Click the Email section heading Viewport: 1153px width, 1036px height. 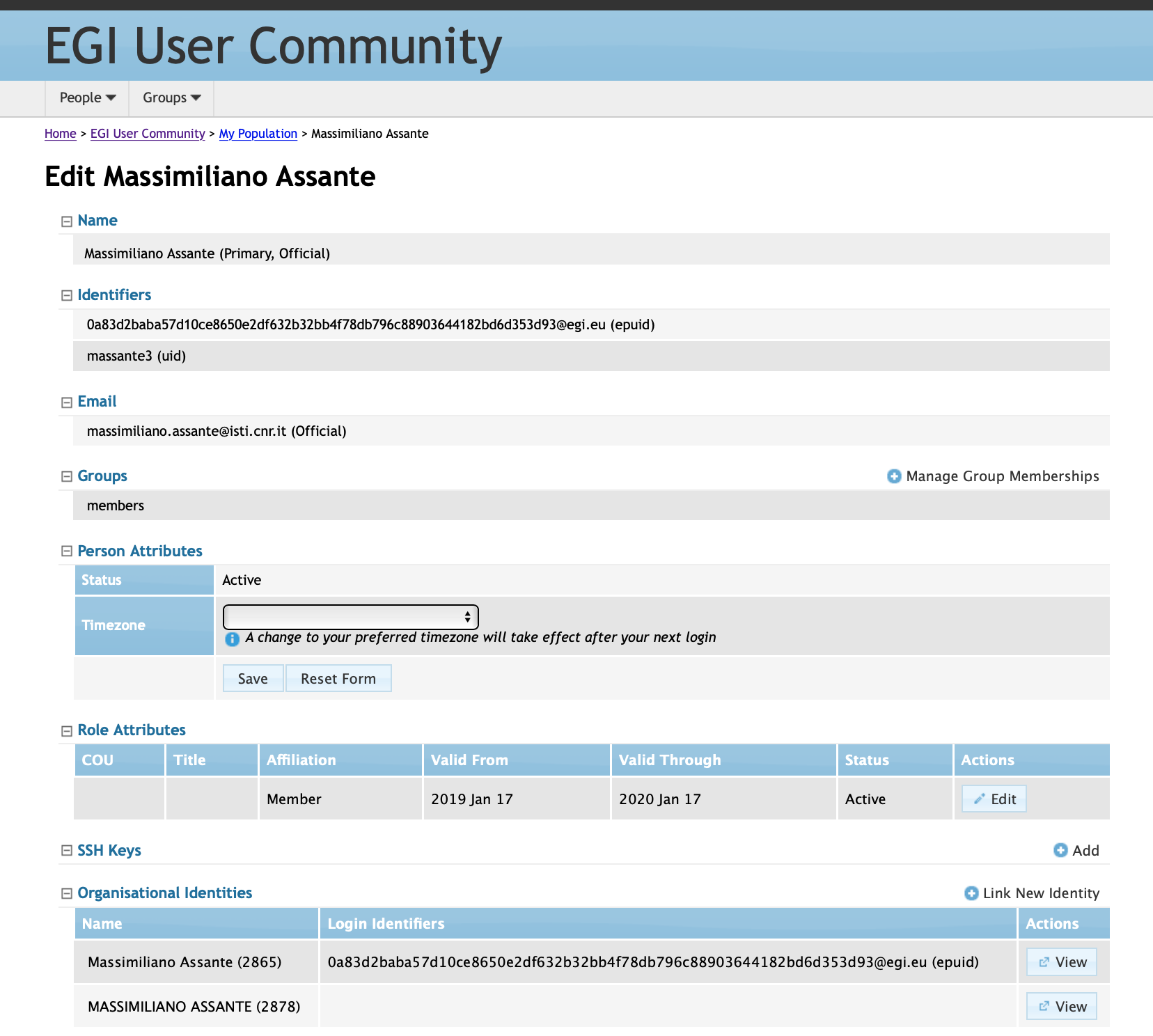[97, 402]
